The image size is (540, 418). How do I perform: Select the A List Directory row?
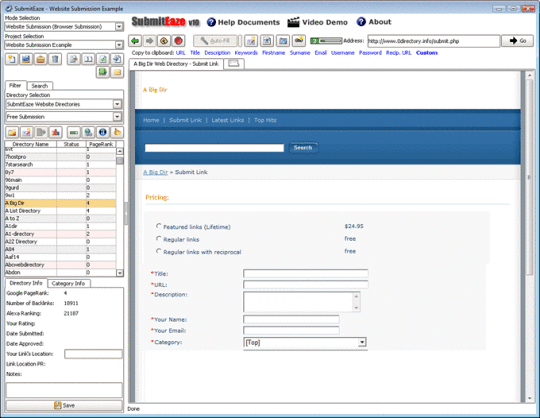pyautogui.click(x=60, y=211)
